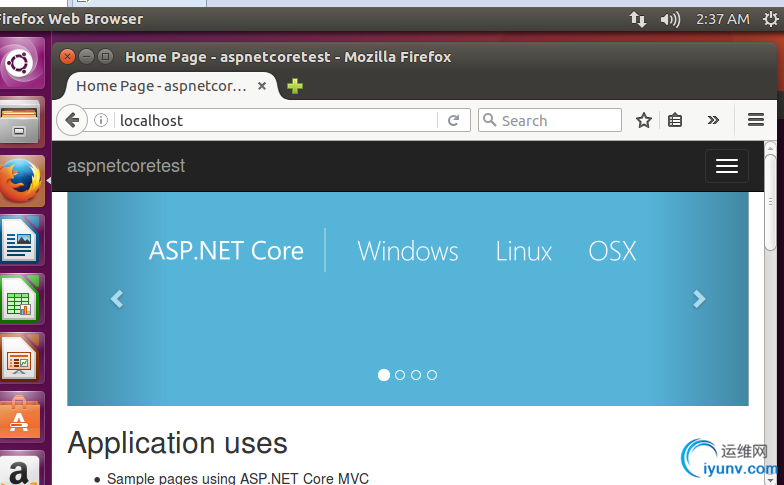Open LibreOffice Writer from the launcher
Viewport: 784px width, 485px height.
click(x=21, y=240)
